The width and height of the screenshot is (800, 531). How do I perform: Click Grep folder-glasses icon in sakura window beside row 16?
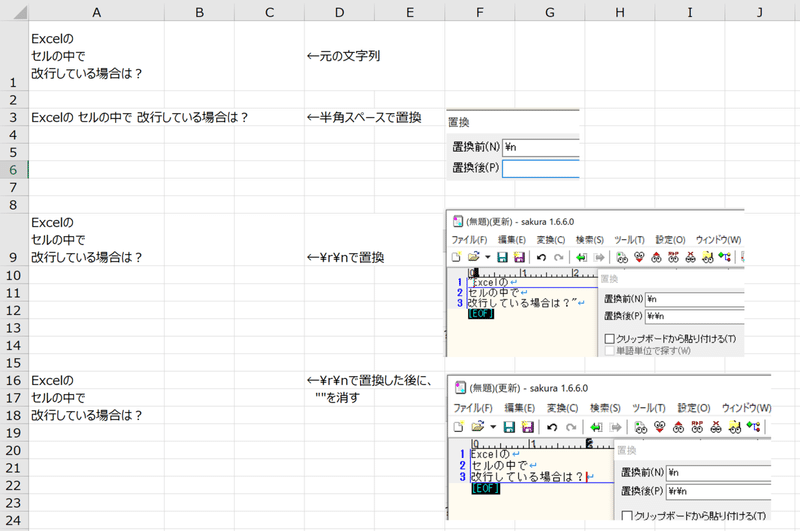(735, 427)
